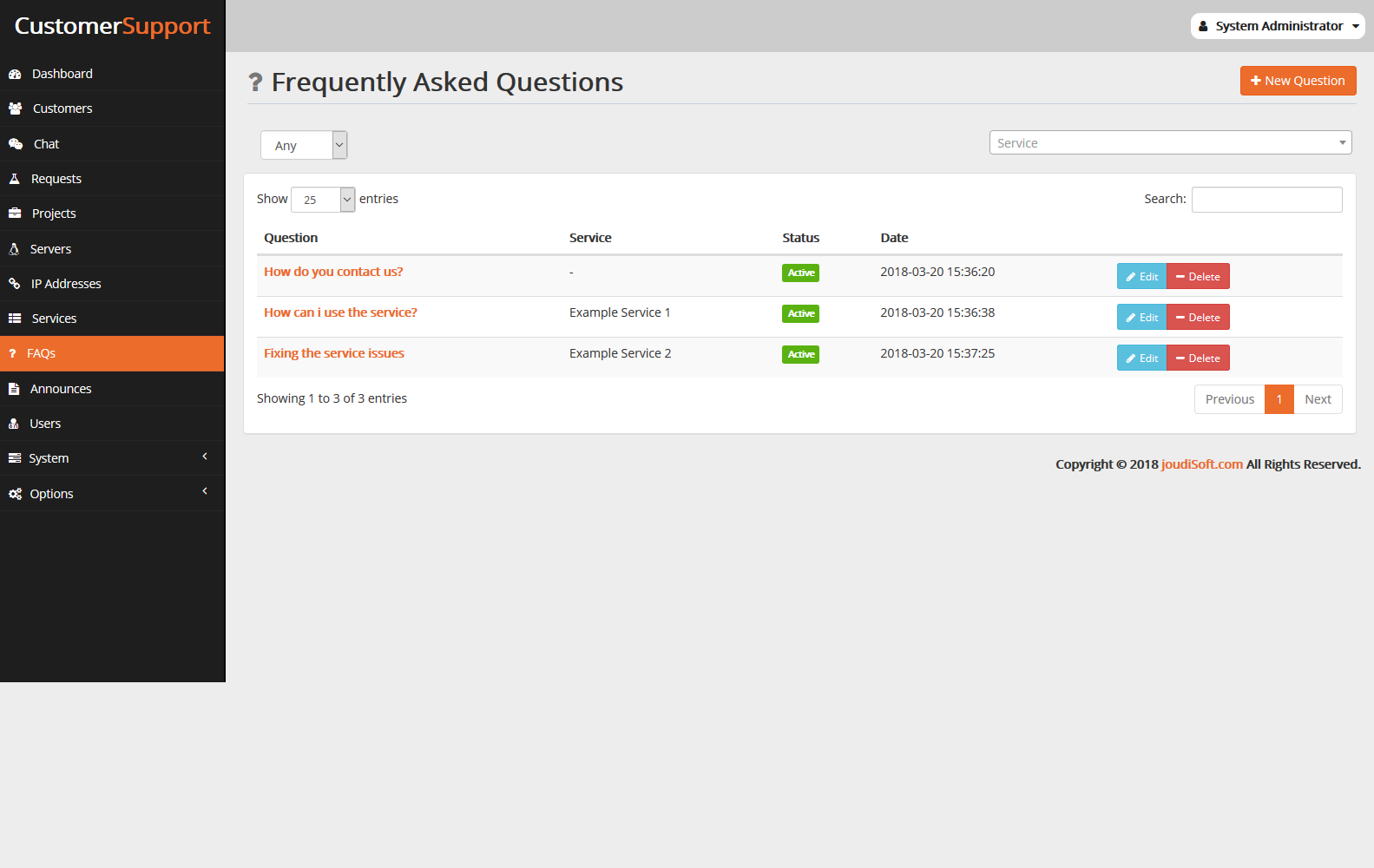
Task: Delete the 'Fixing the service issues' FAQ
Action: (x=1198, y=358)
